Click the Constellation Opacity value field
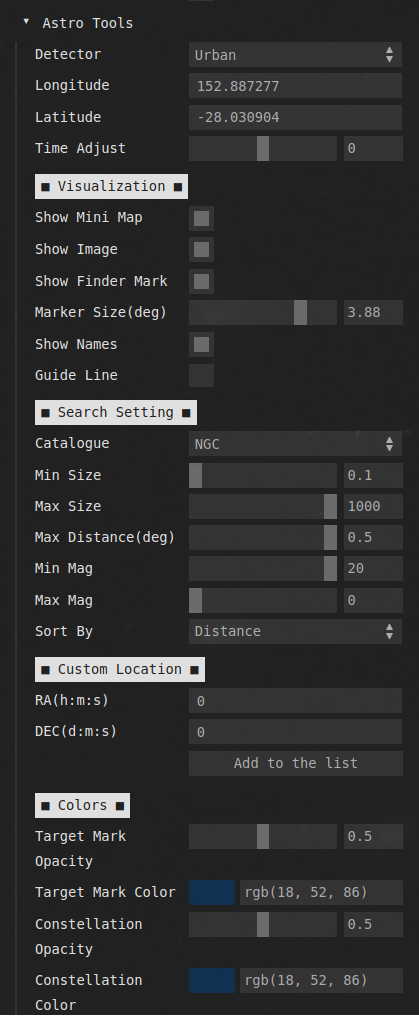This screenshot has width=419, height=1016. pos(373,925)
